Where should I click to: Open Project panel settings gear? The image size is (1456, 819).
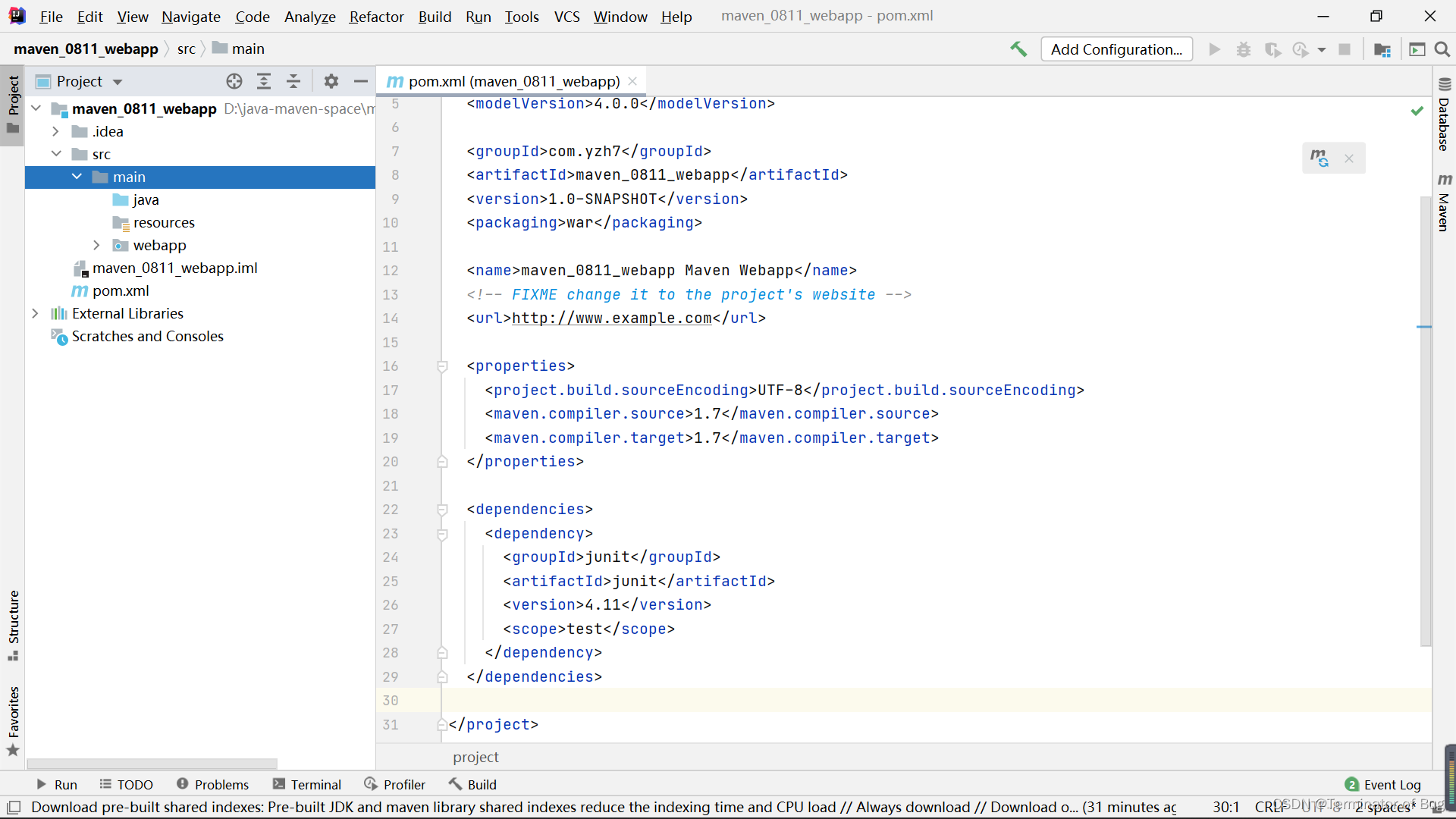click(331, 81)
